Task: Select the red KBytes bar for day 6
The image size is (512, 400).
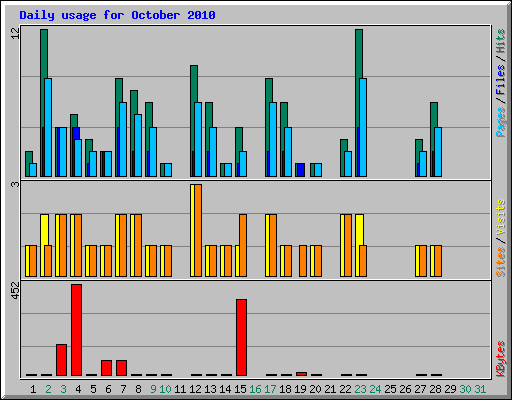Action: coord(107,368)
